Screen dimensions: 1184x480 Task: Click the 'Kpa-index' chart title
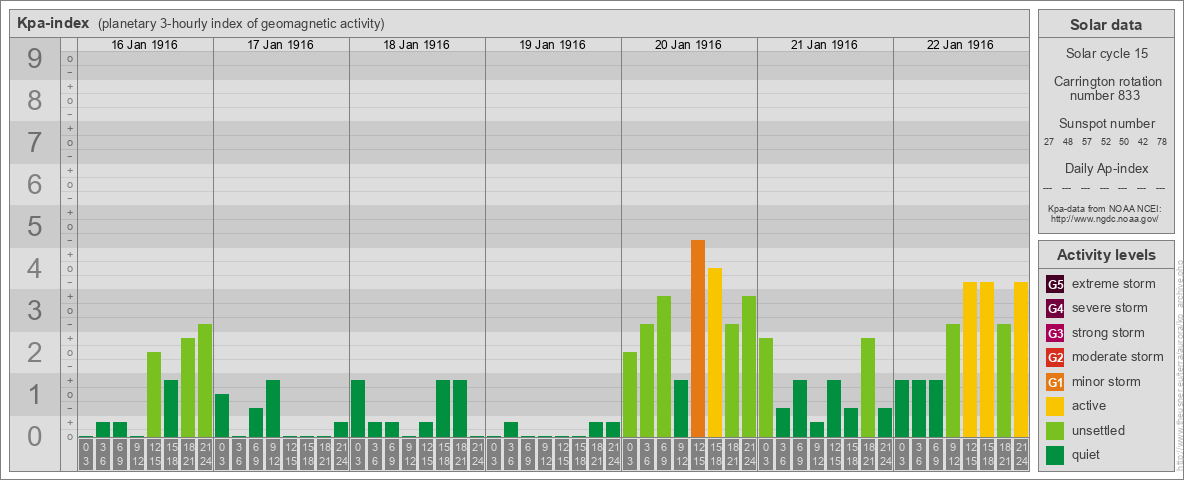(54, 23)
